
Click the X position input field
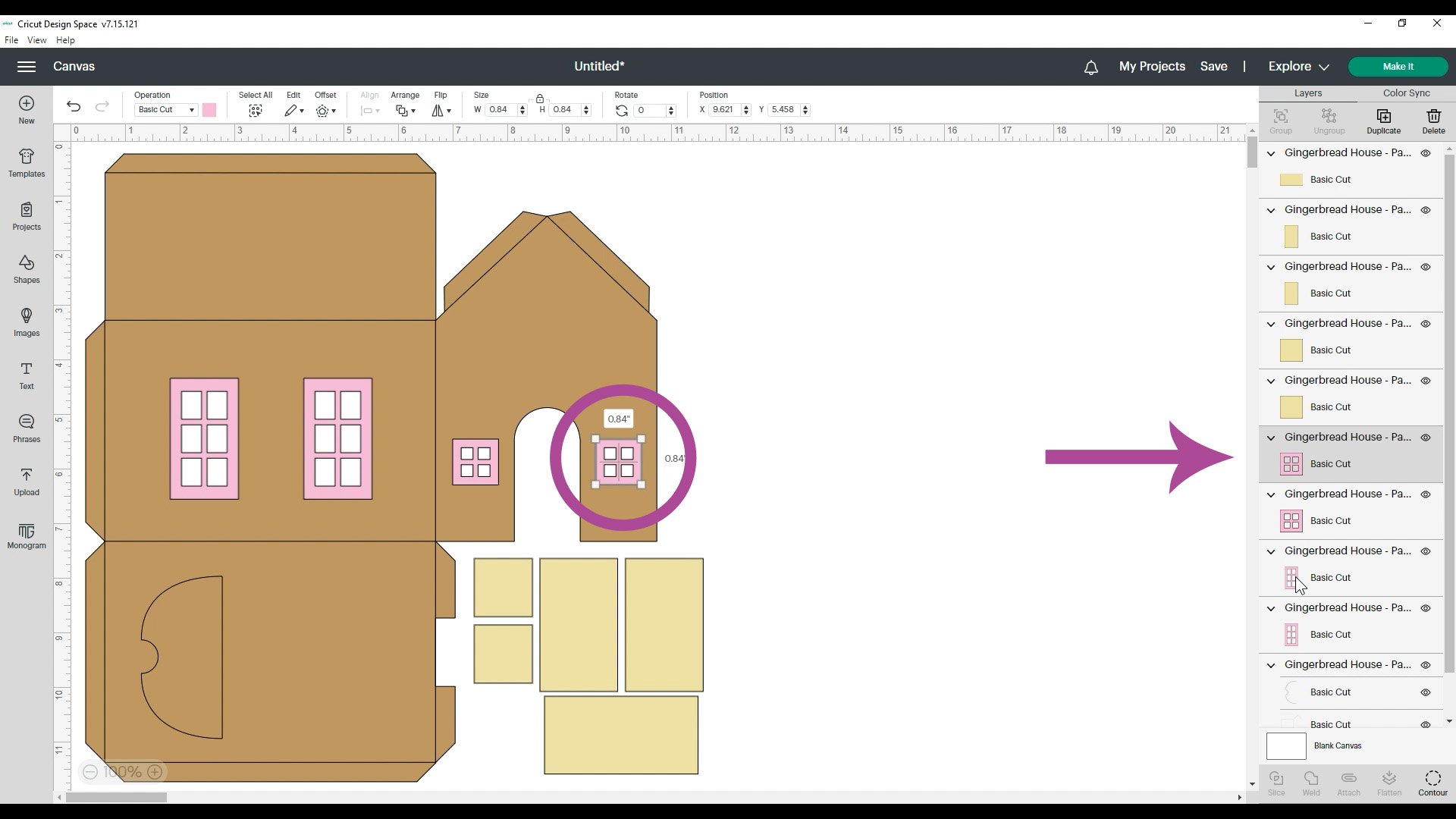pyautogui.click(x=726, y=110)
